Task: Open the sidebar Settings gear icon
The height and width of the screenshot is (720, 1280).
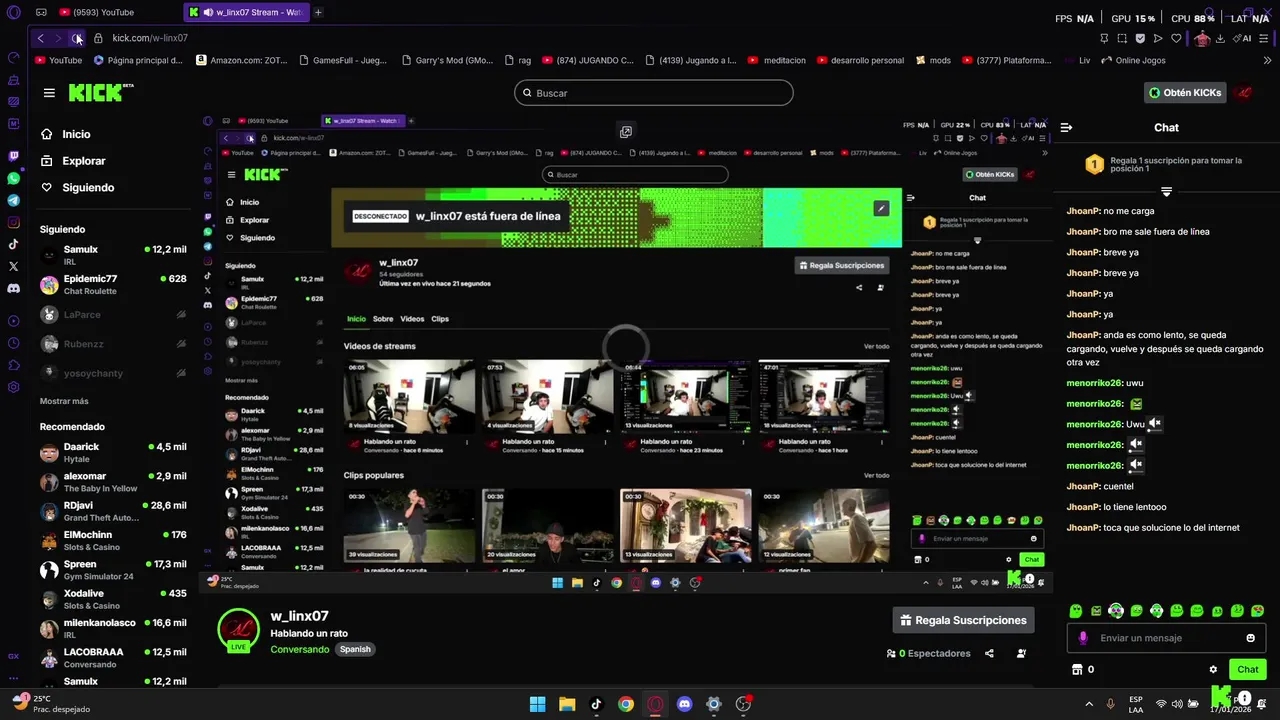Action: pyautogui.click(x=13, y=387)
